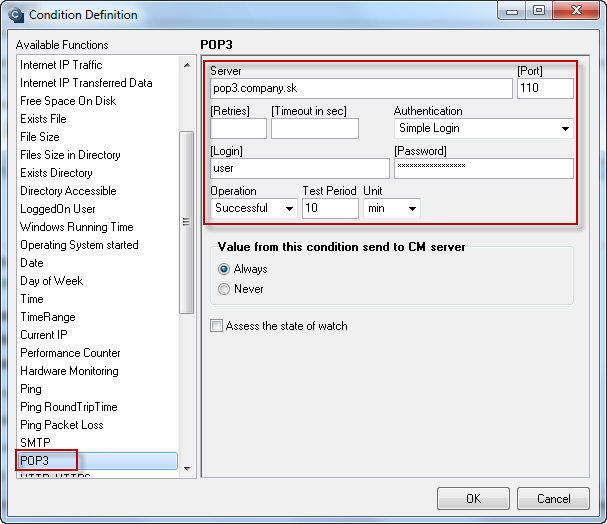Select Performance Counter in the list
The image size is (607, 524).
tap(70, 353)
